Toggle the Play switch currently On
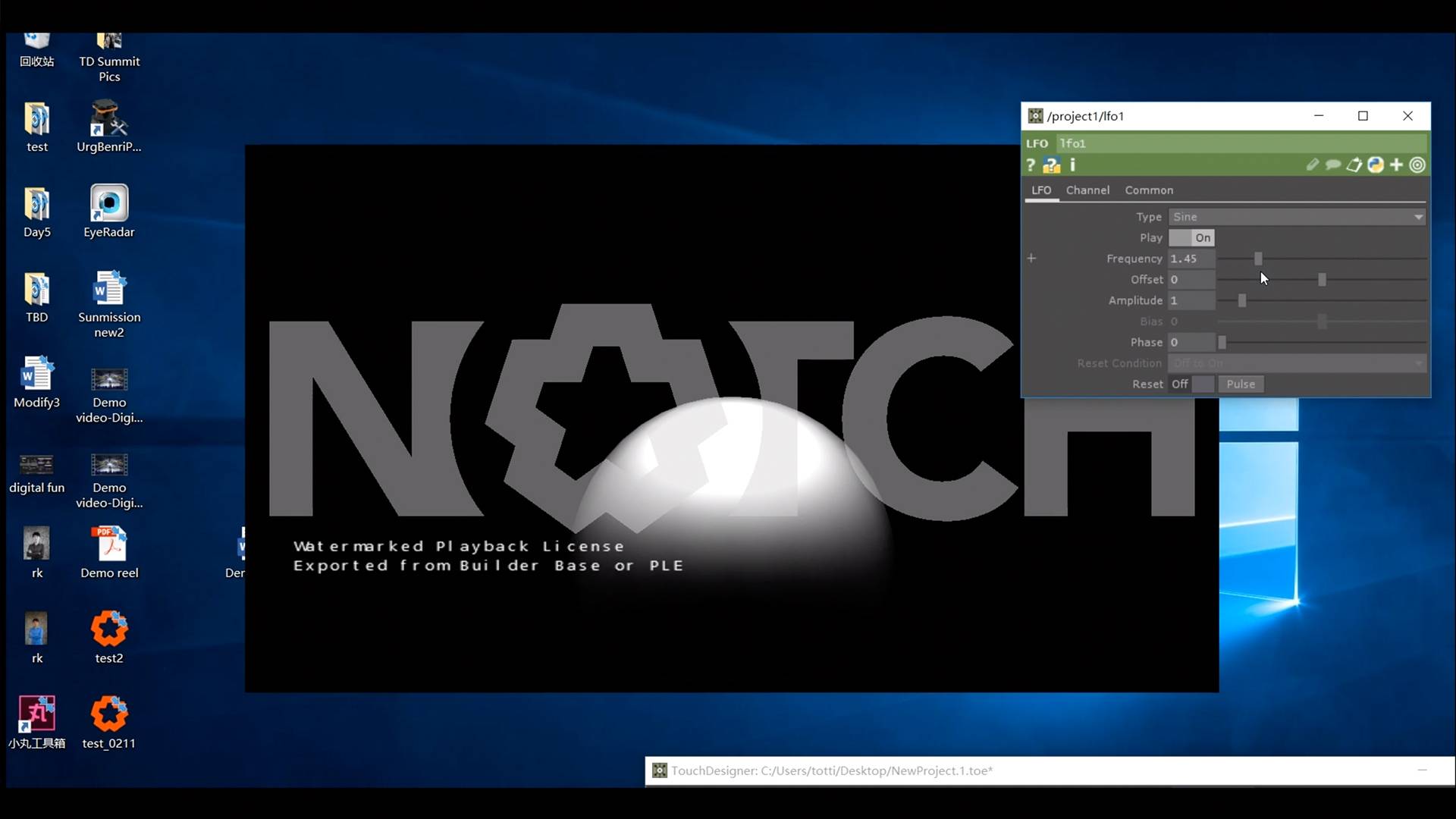The width and height of the screenshot is (1456, 819). (1191, 238)
